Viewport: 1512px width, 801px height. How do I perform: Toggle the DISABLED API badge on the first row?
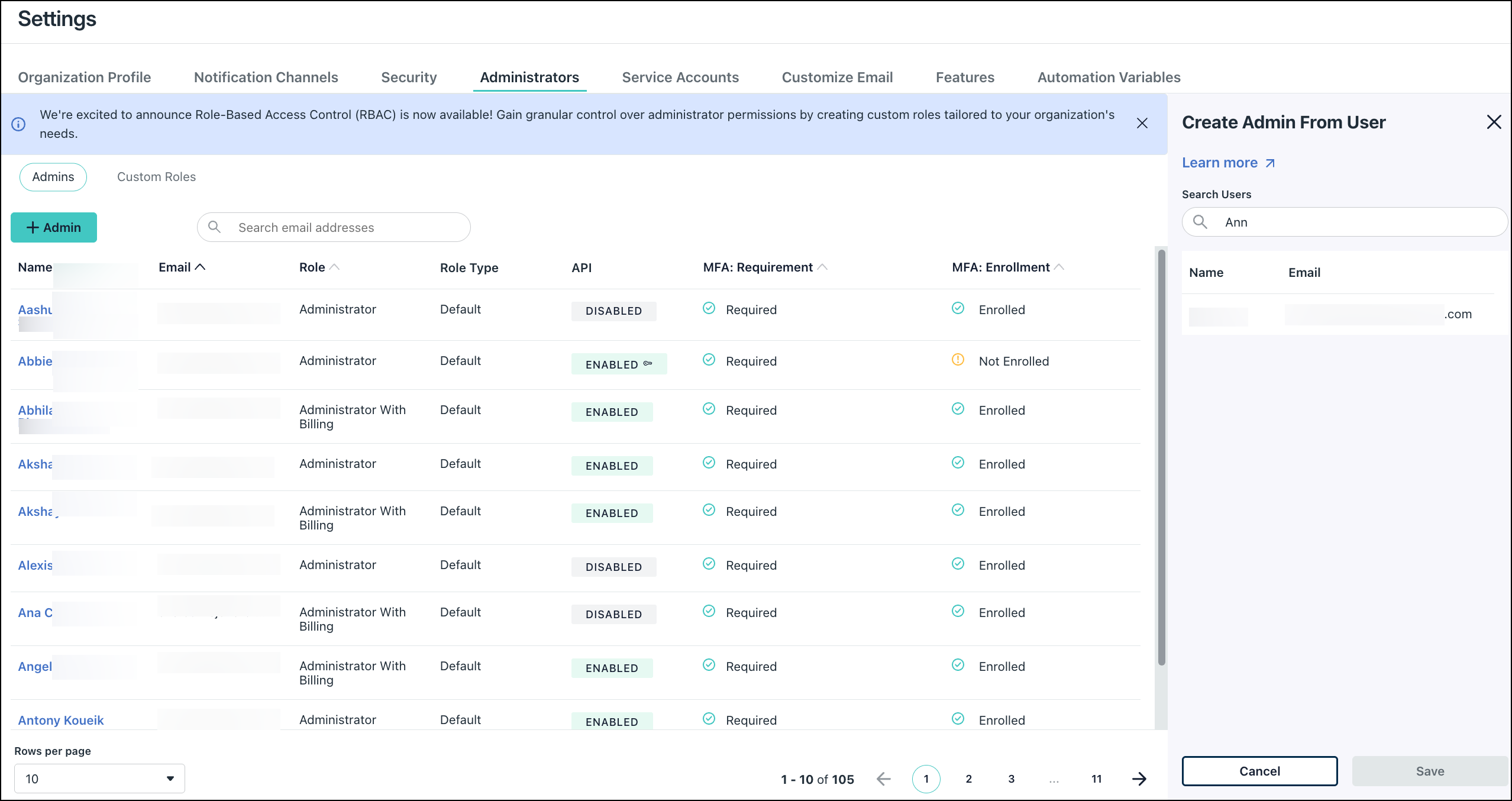click(x=613, y=311)
